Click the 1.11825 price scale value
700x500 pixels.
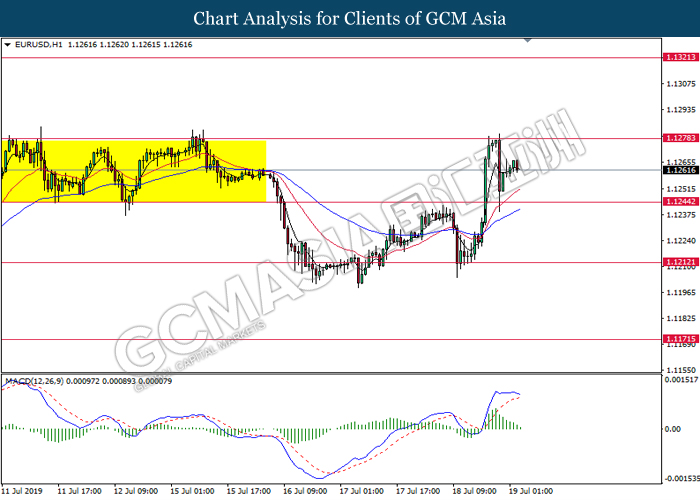click(681, 319)
